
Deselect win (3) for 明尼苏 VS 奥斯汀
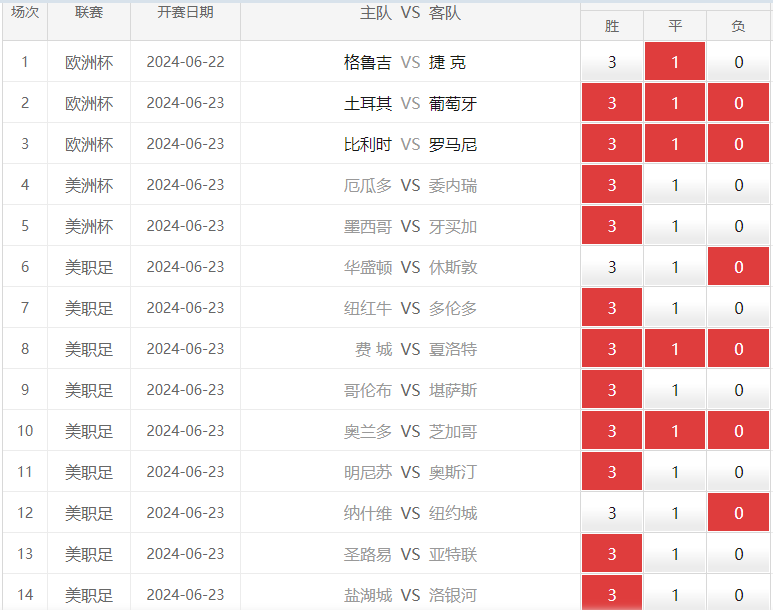[612, 471]
